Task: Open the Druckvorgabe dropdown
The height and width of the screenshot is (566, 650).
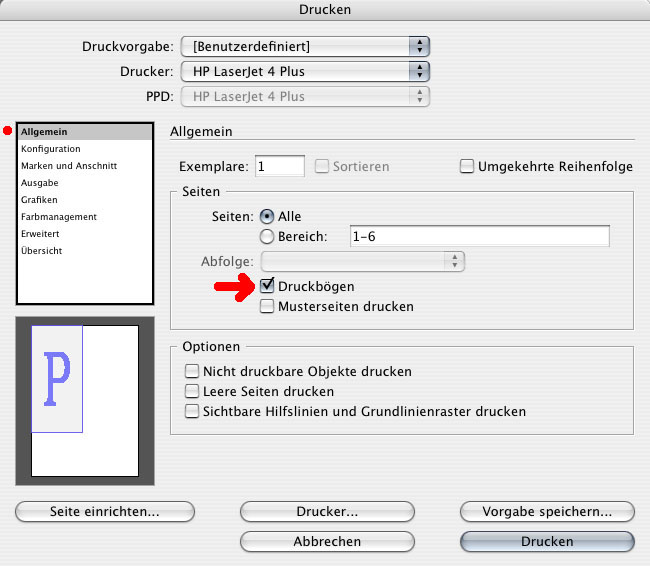Action: click(304, 46)
